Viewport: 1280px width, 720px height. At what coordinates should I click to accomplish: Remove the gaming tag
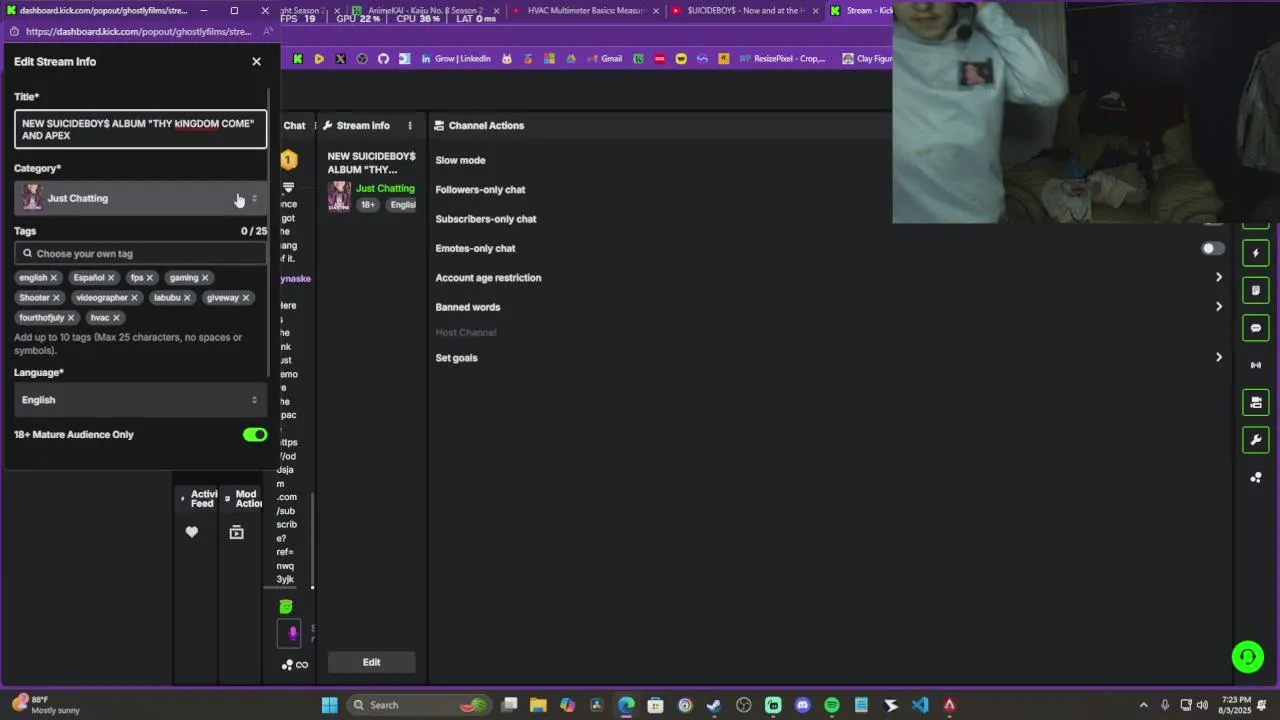(x=205, y=278)
